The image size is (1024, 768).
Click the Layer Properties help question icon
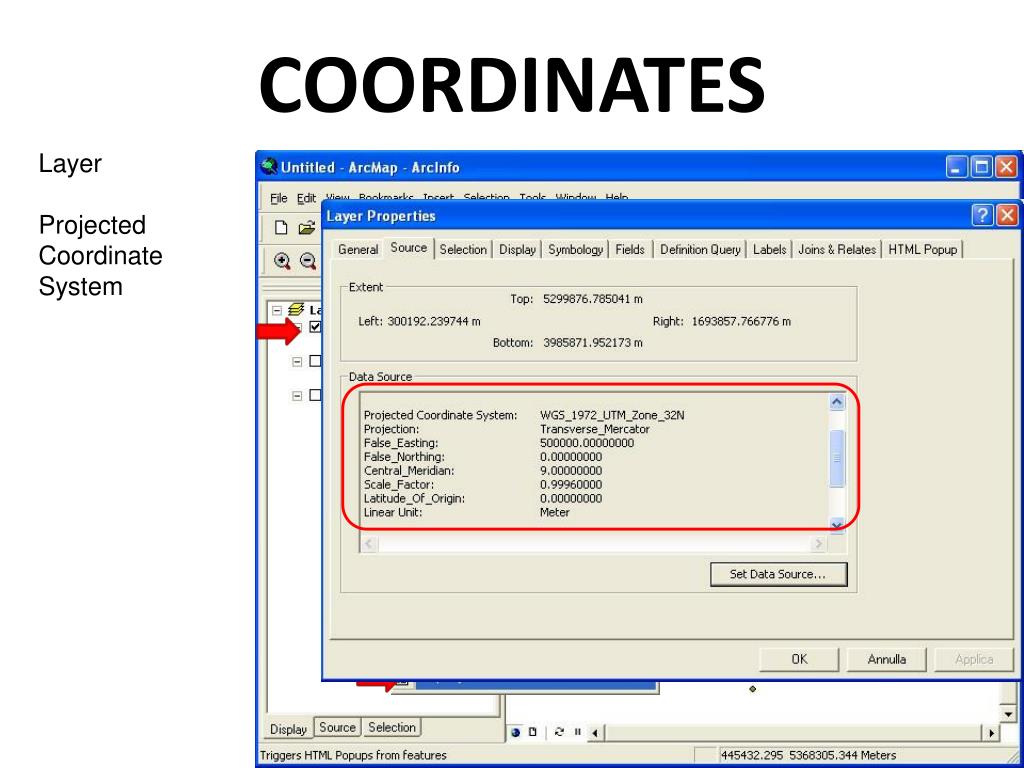point(982,216)
